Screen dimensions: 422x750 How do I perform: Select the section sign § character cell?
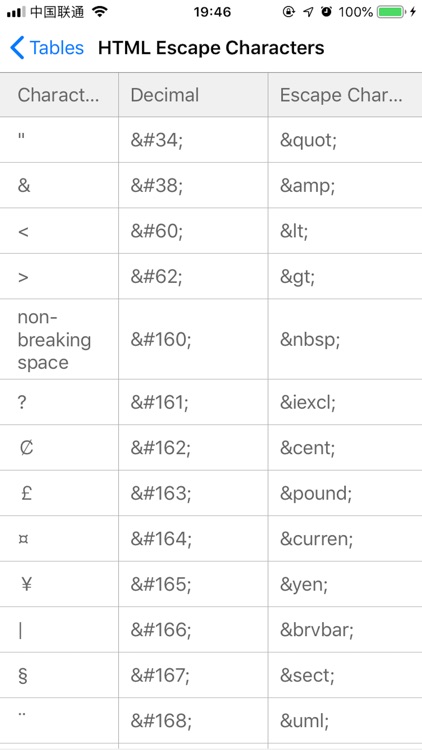(59, 675)
